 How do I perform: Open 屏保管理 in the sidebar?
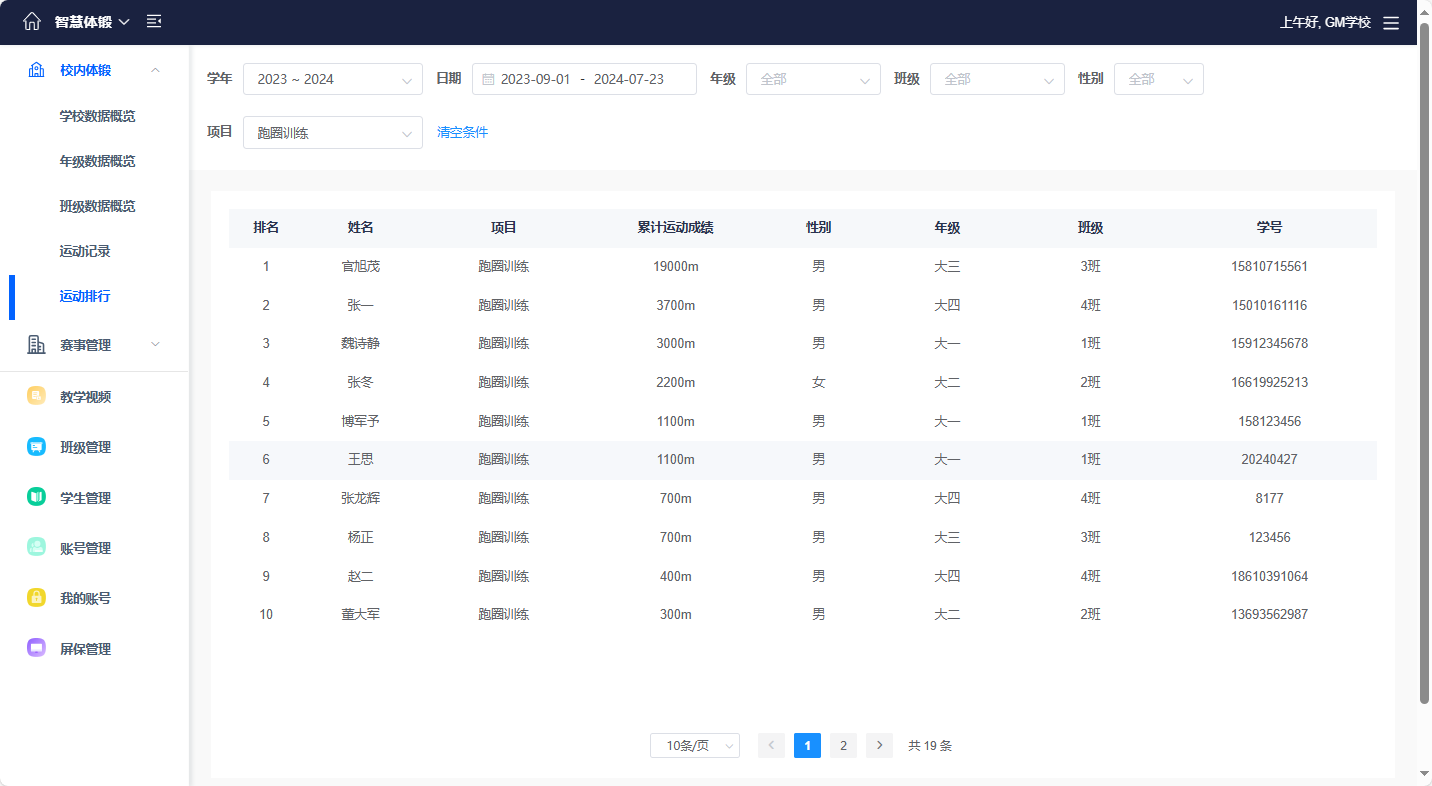pyautogui.click(x=85, y=649)
